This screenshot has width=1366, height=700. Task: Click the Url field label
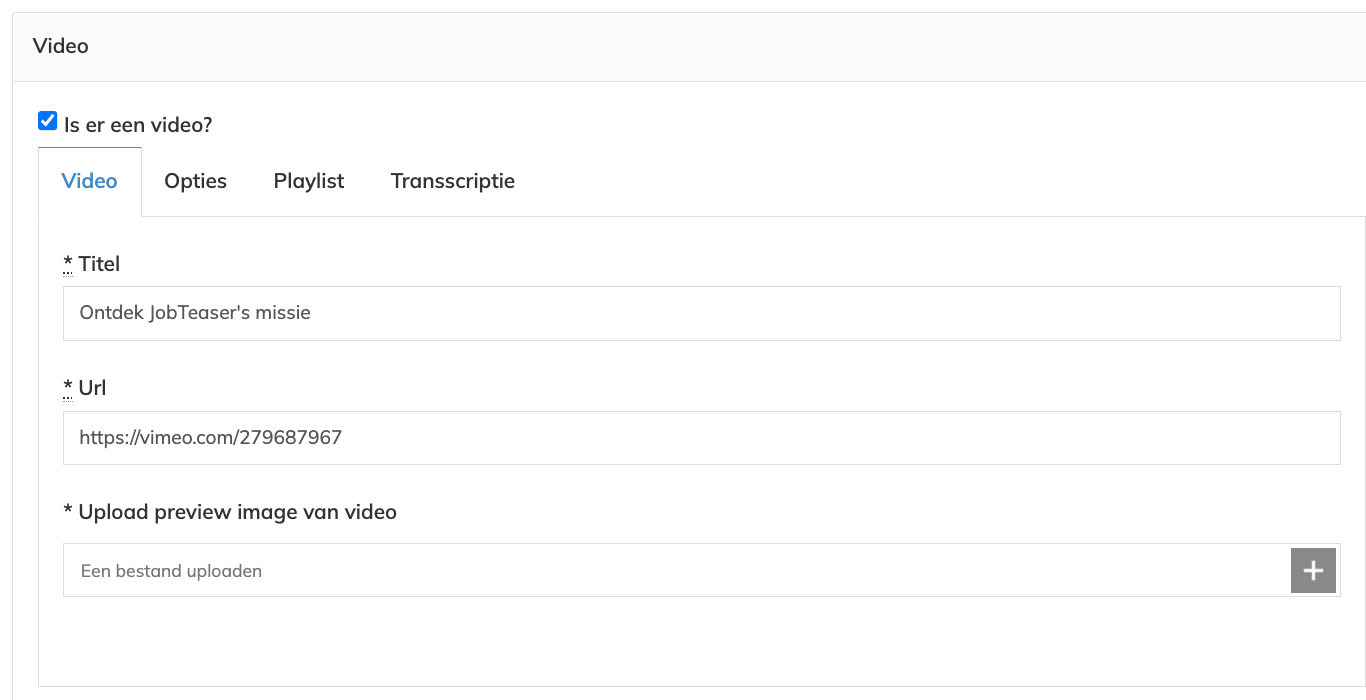tap(92, 388)
